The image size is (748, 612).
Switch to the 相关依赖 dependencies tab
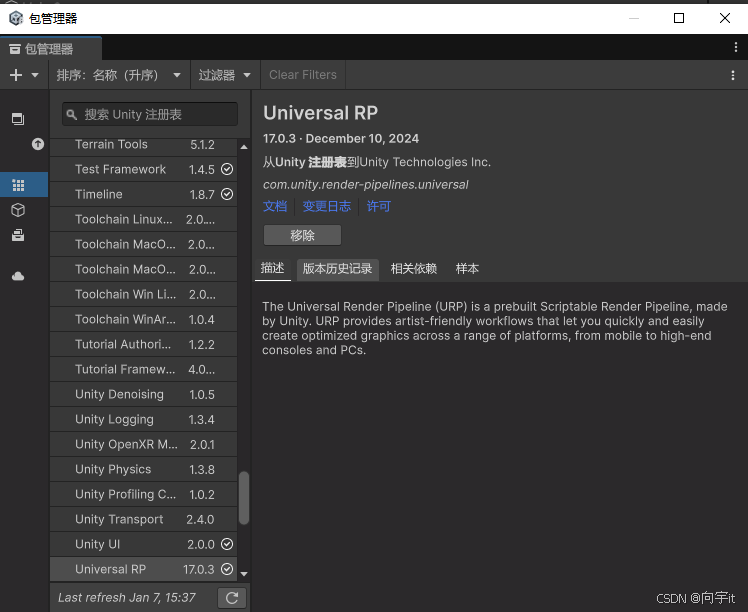414,269
